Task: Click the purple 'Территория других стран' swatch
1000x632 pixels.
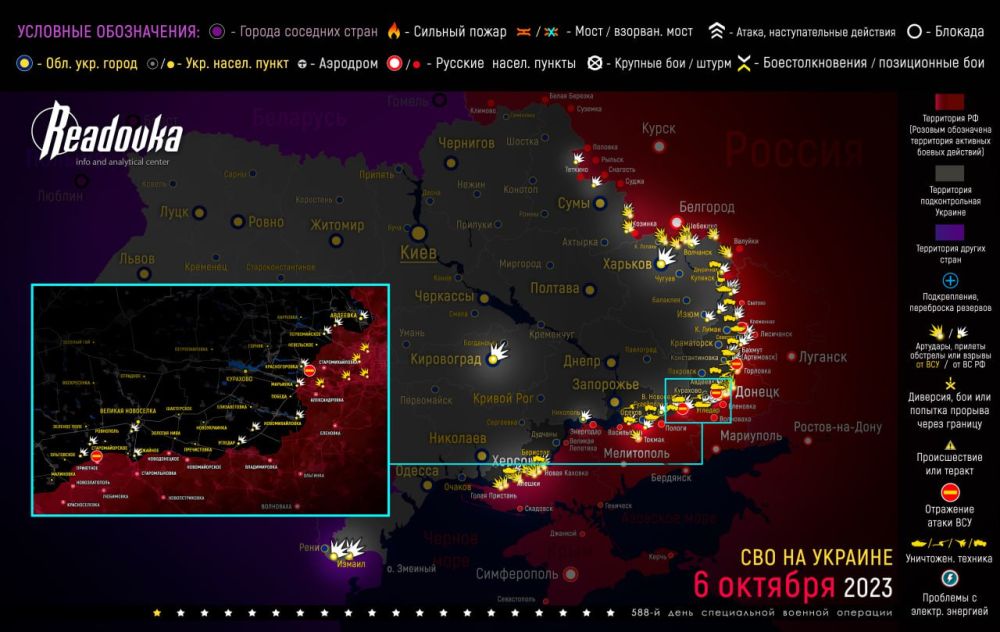Action: (x=950, y=231)
